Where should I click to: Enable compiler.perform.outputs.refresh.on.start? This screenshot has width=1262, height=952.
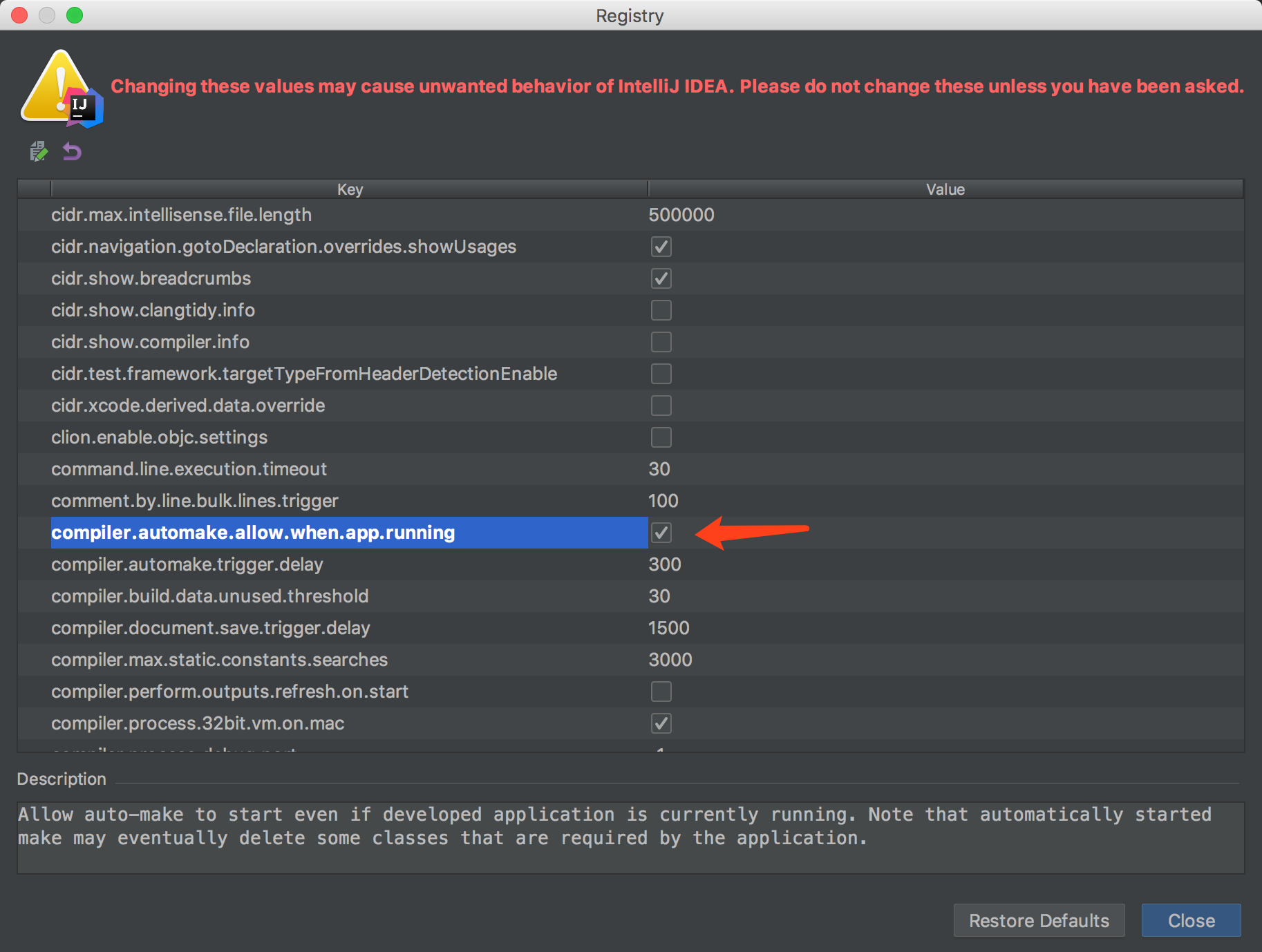(661, 692)
